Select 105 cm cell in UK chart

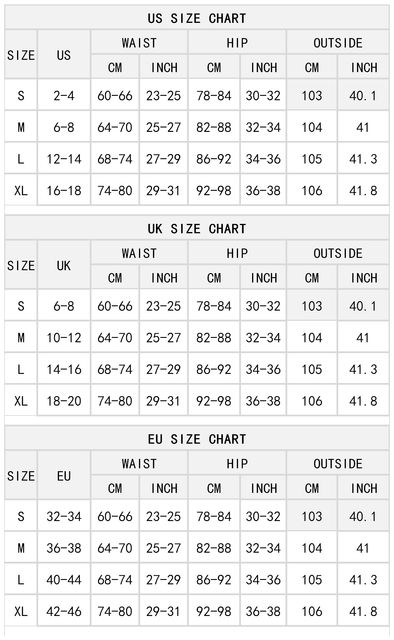tap(312, 369)
